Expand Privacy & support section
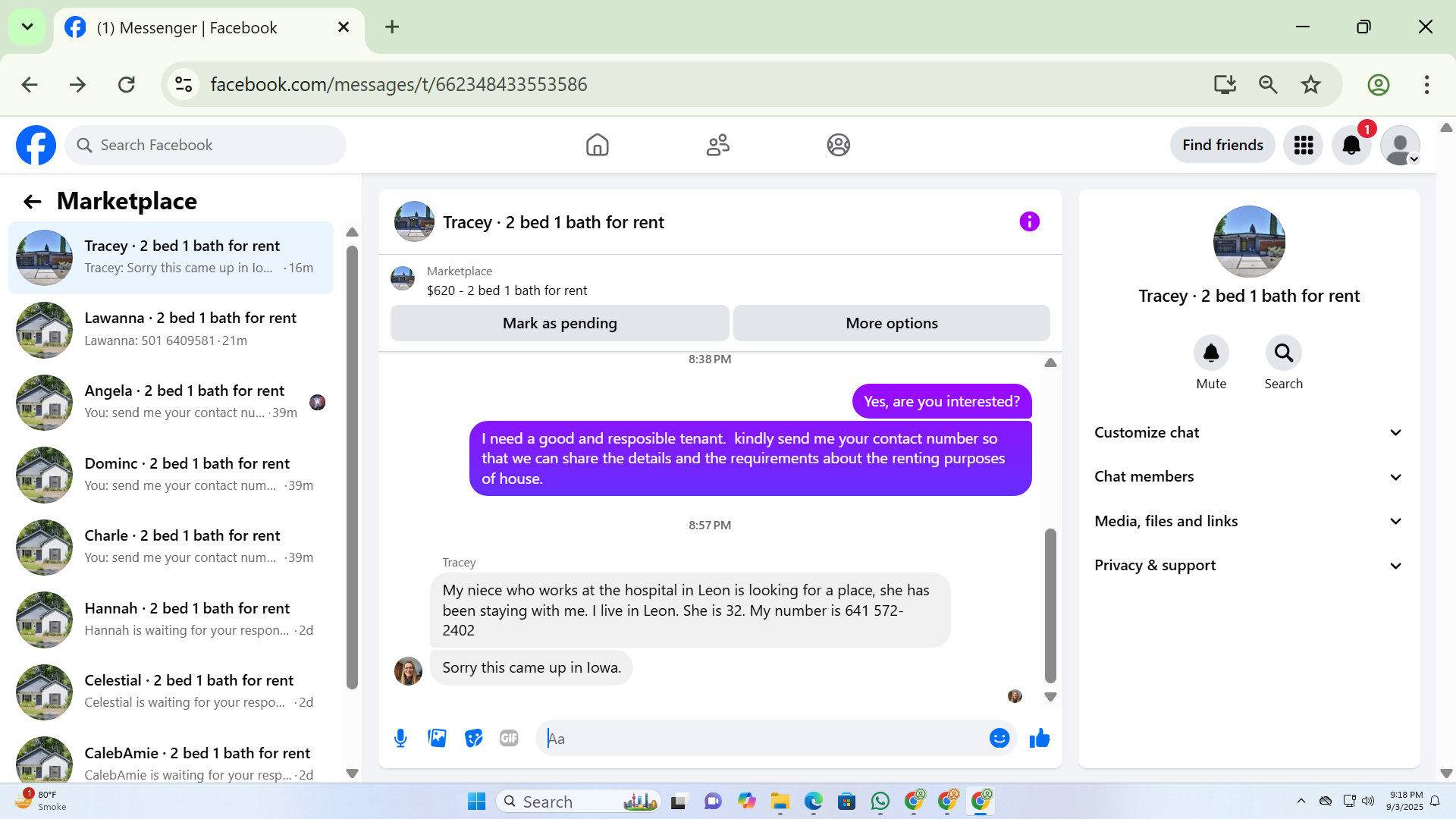This screenshot has width=1456, height=819. (1248, 565)
